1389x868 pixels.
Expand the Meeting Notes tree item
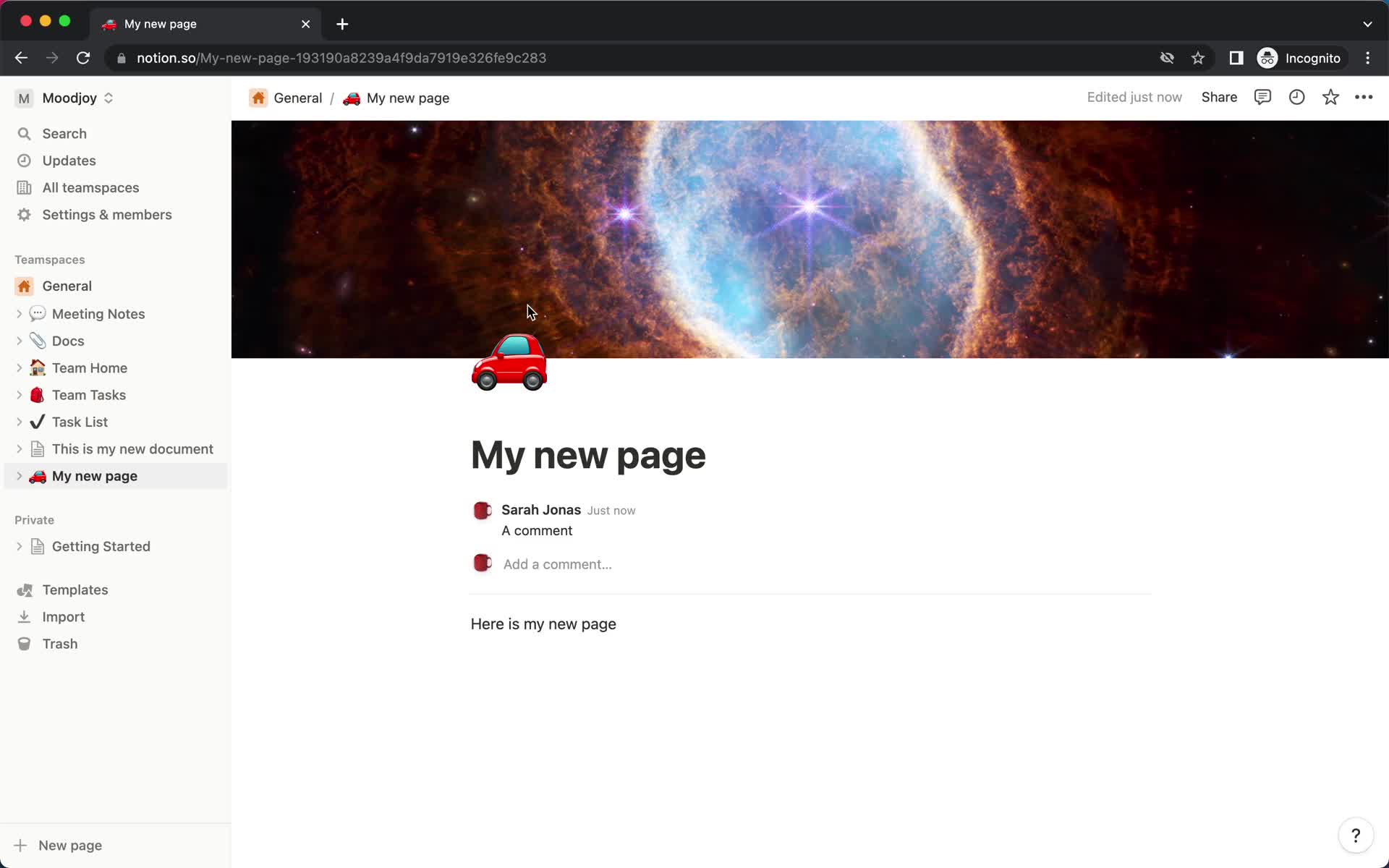(19, 314)
